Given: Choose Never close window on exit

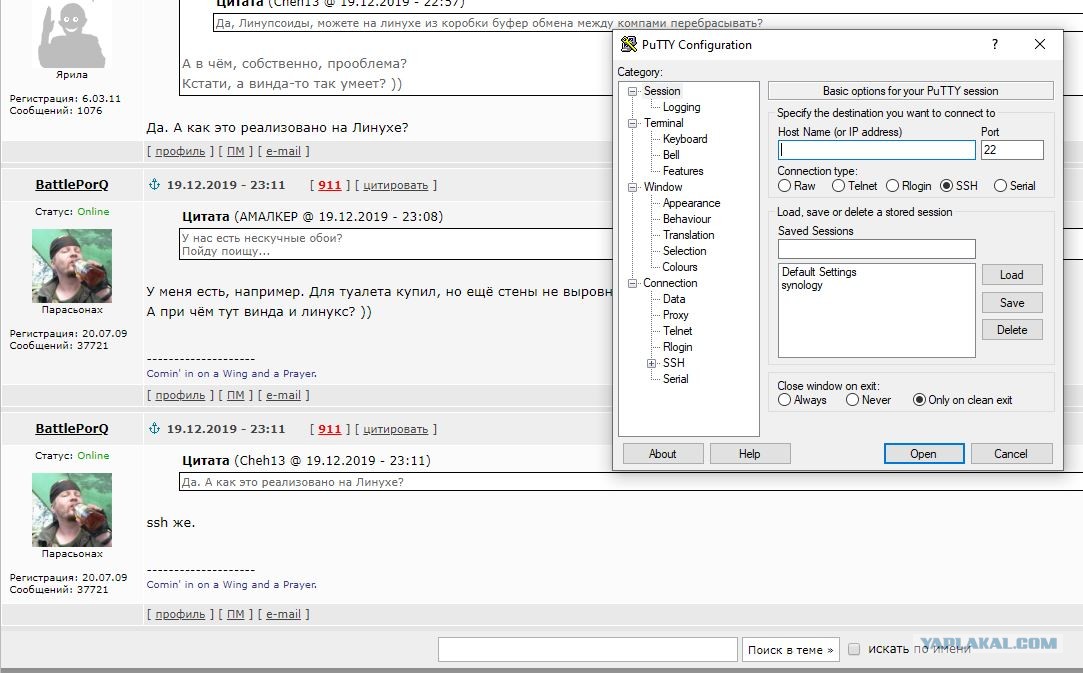Looking at the screenshot, I should click(x=852, y=400).
